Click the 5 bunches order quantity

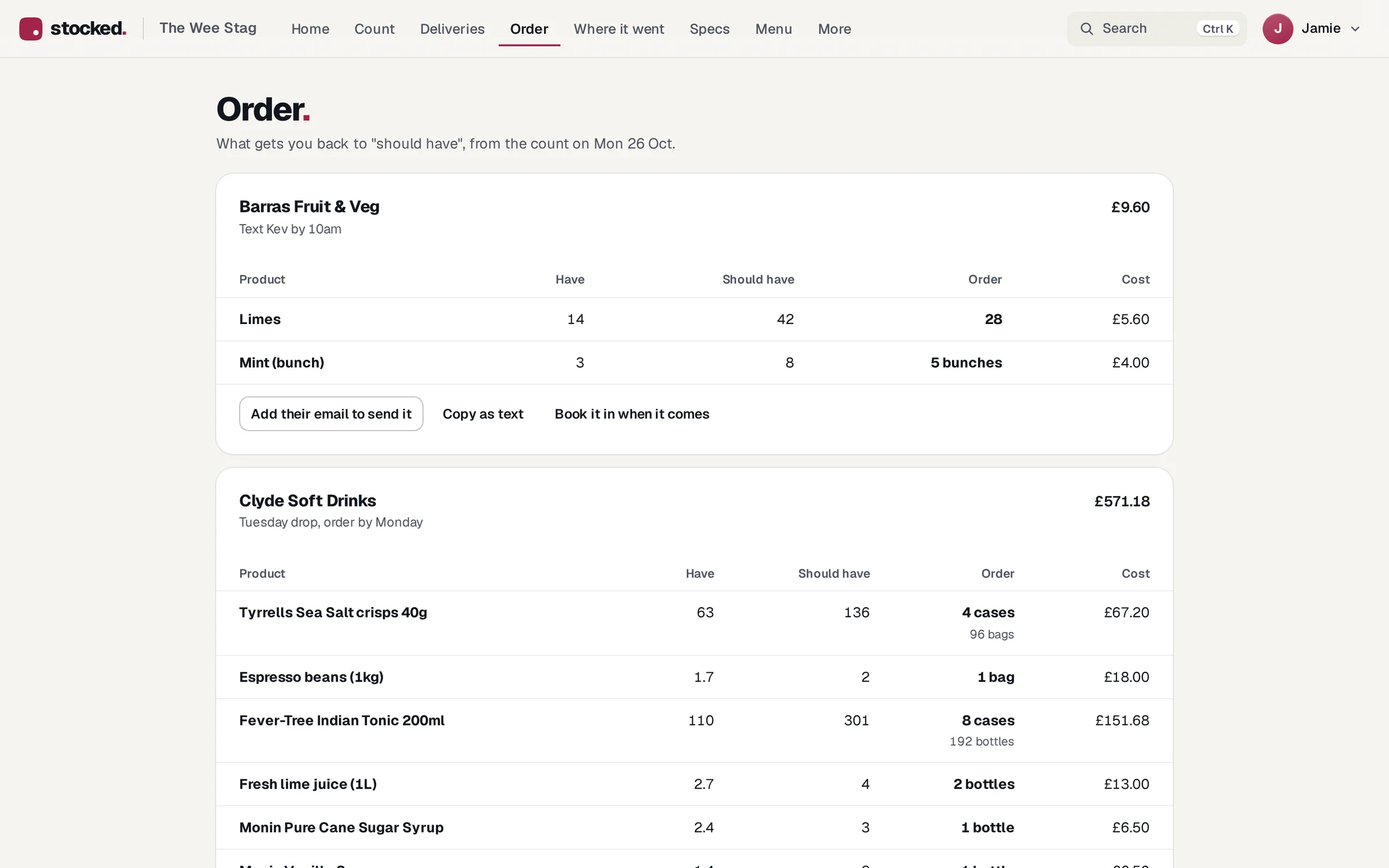coord(966,362)
